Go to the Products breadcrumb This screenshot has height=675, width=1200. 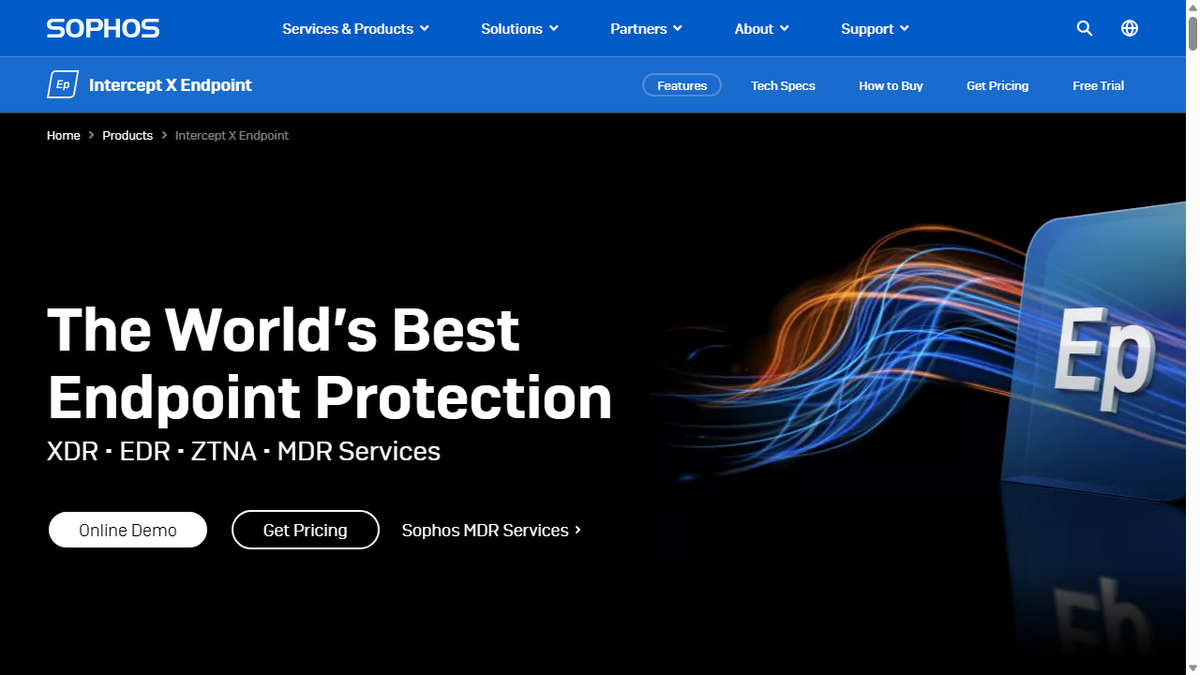pos(127,135)
